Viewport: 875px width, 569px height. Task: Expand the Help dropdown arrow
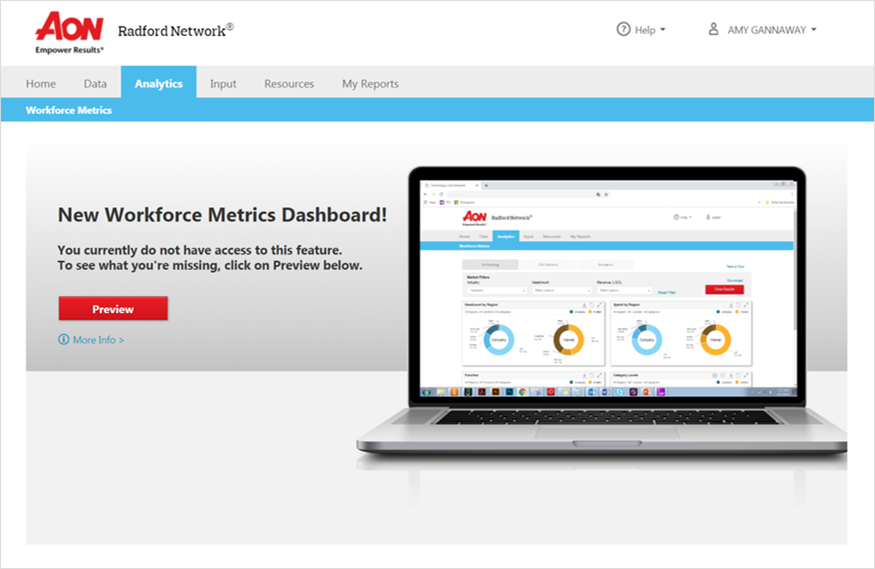(x=663, y=30)
